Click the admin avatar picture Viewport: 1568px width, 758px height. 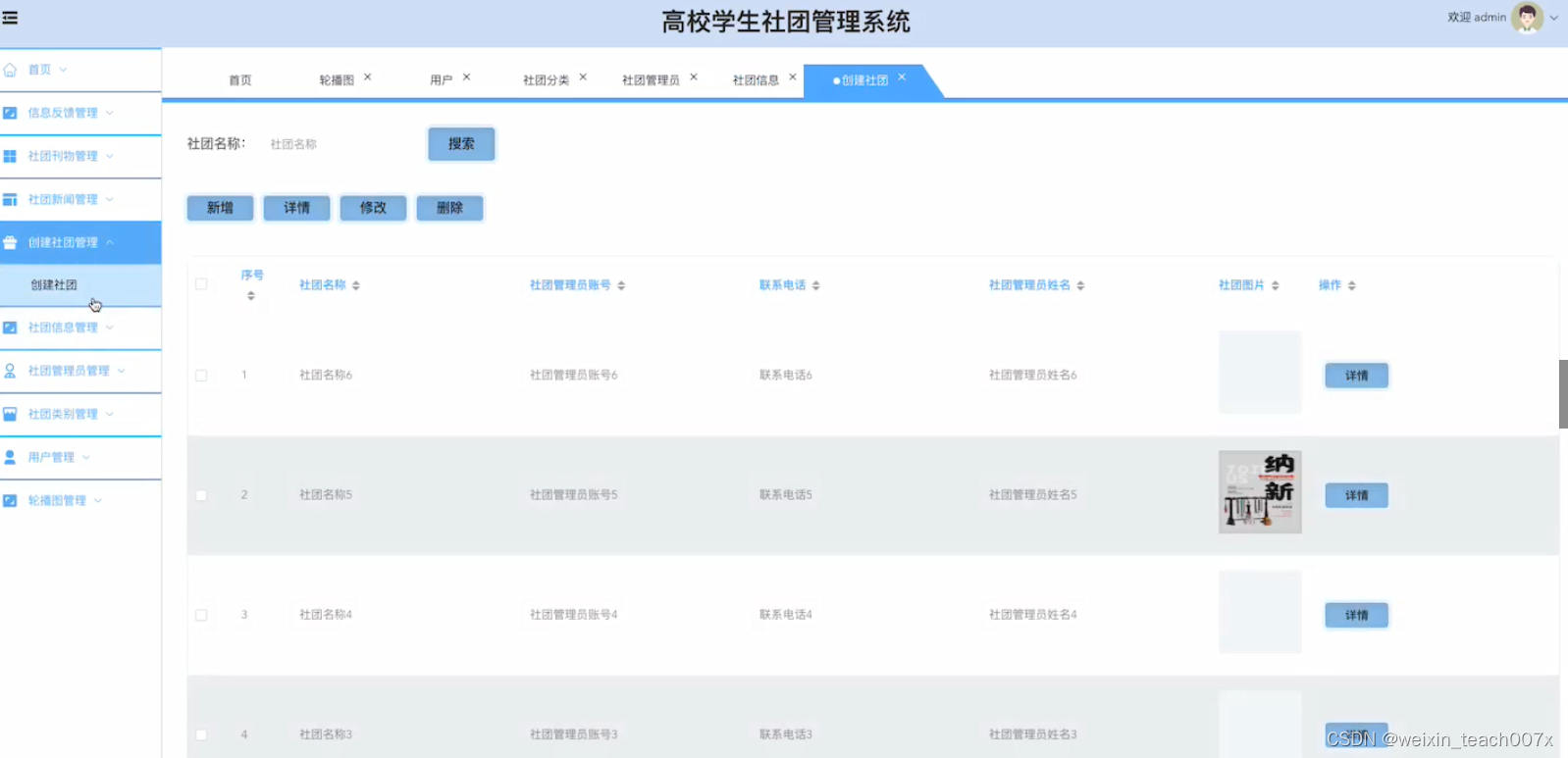[1527, 18]
